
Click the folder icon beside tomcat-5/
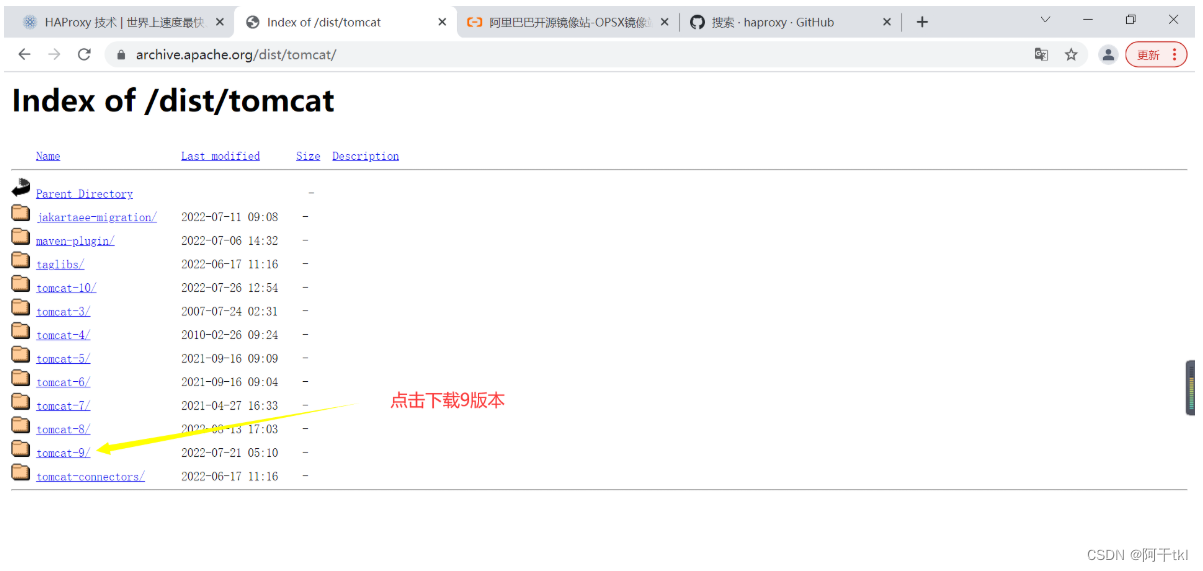coord(20,354)
